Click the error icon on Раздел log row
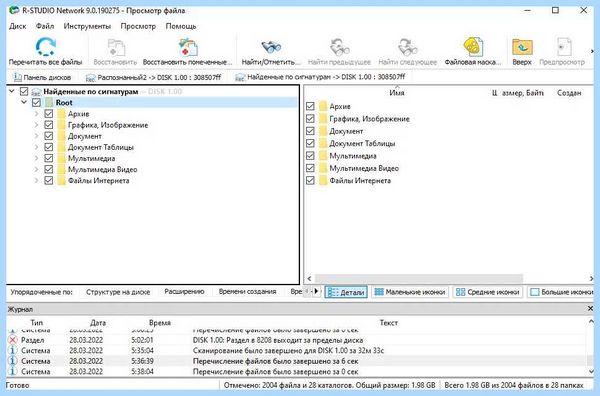This screenshot has width=600, height=396. [13, 340]
